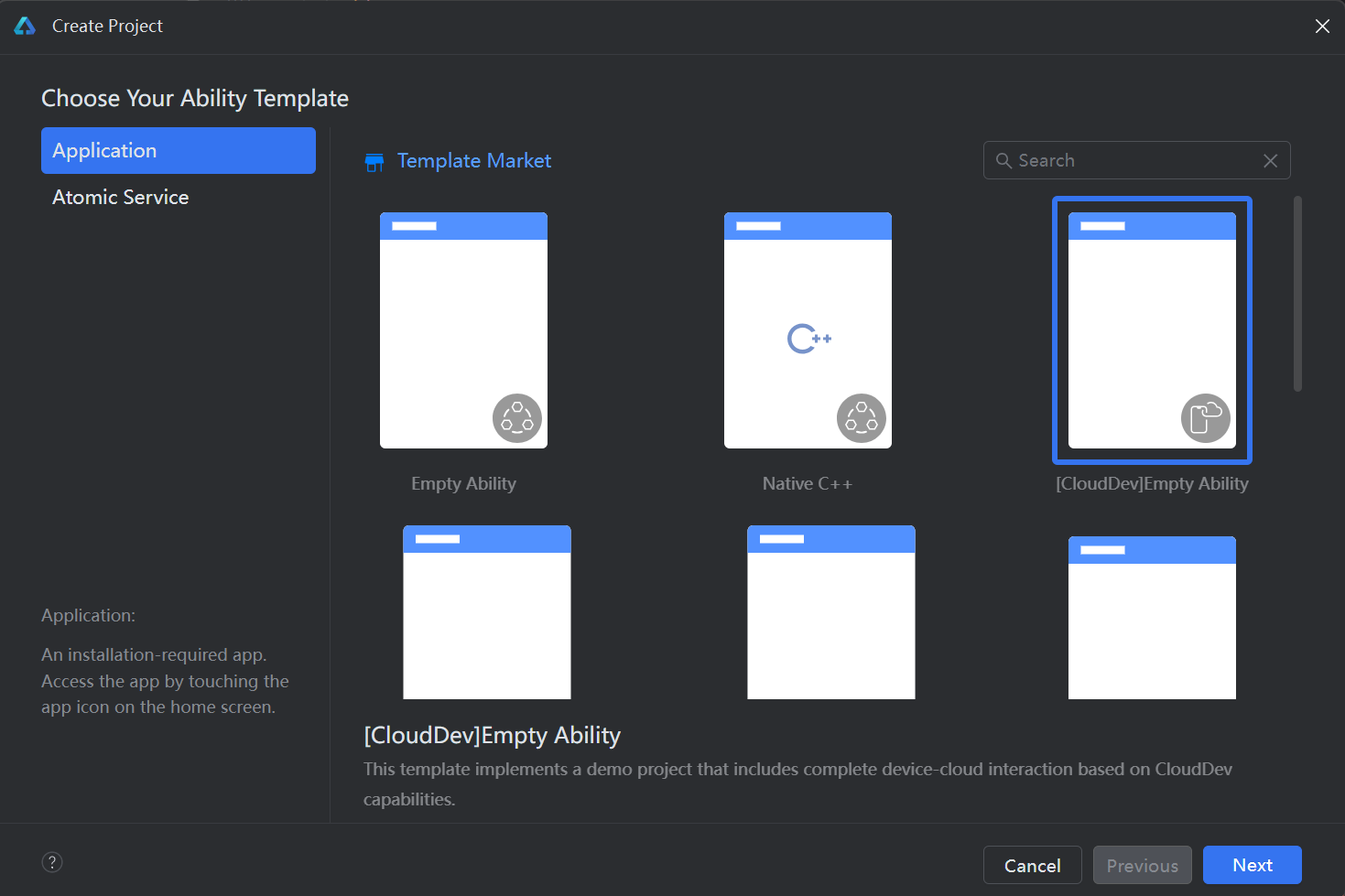This screenshot has width=1345, height=896.
Task: Focus the template Search field
Action: 1136,160
